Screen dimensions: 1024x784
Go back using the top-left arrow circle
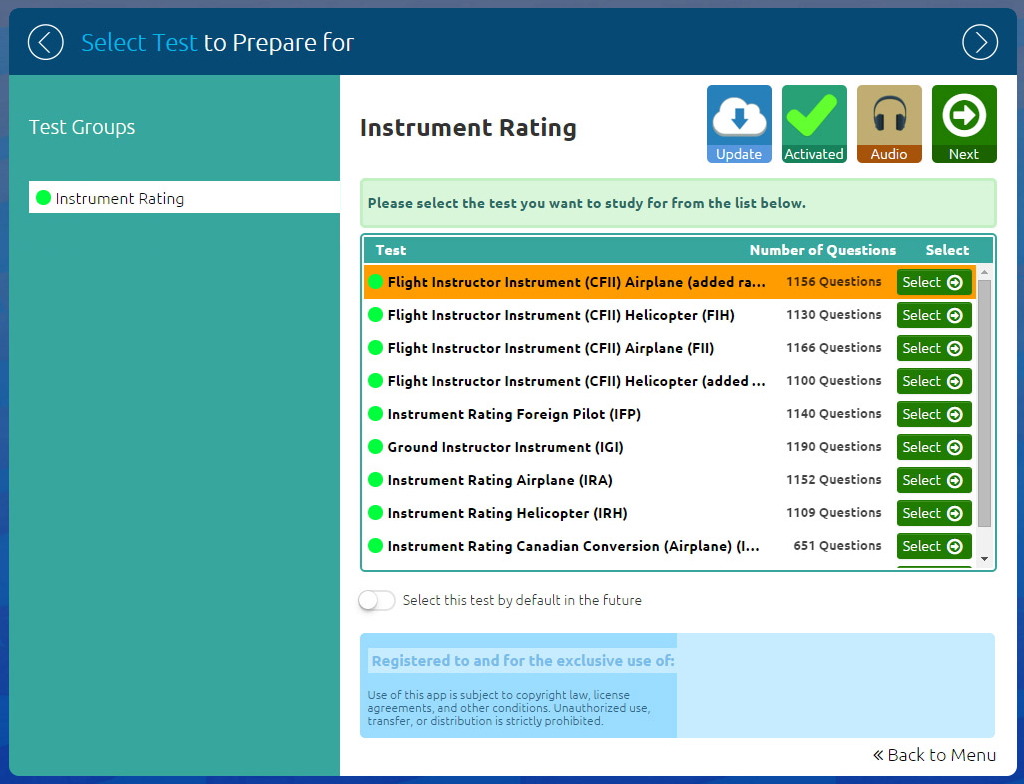pyautogui.click(x=45, y=42)
